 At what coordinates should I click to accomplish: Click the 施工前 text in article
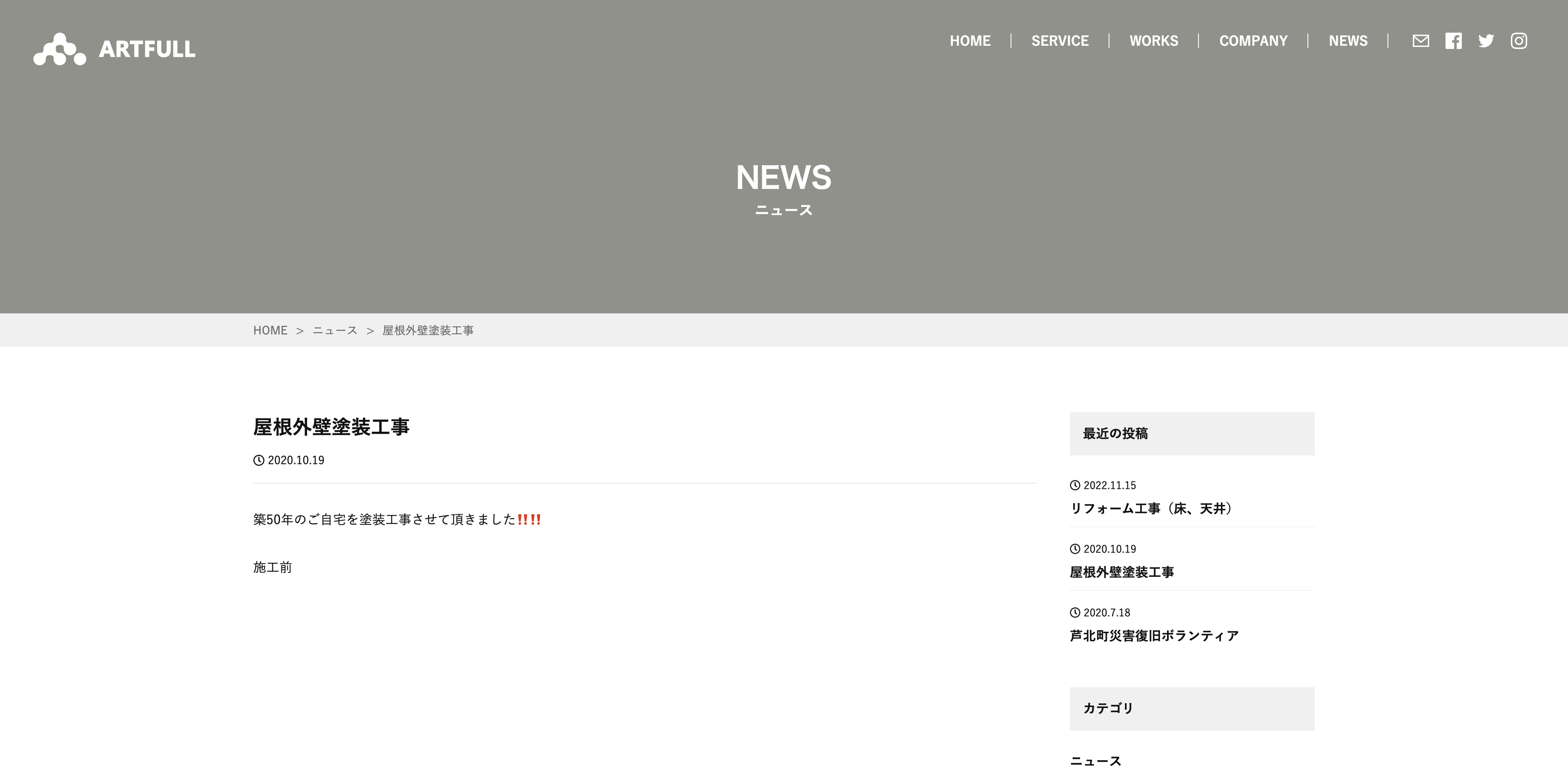pos(273,567)
